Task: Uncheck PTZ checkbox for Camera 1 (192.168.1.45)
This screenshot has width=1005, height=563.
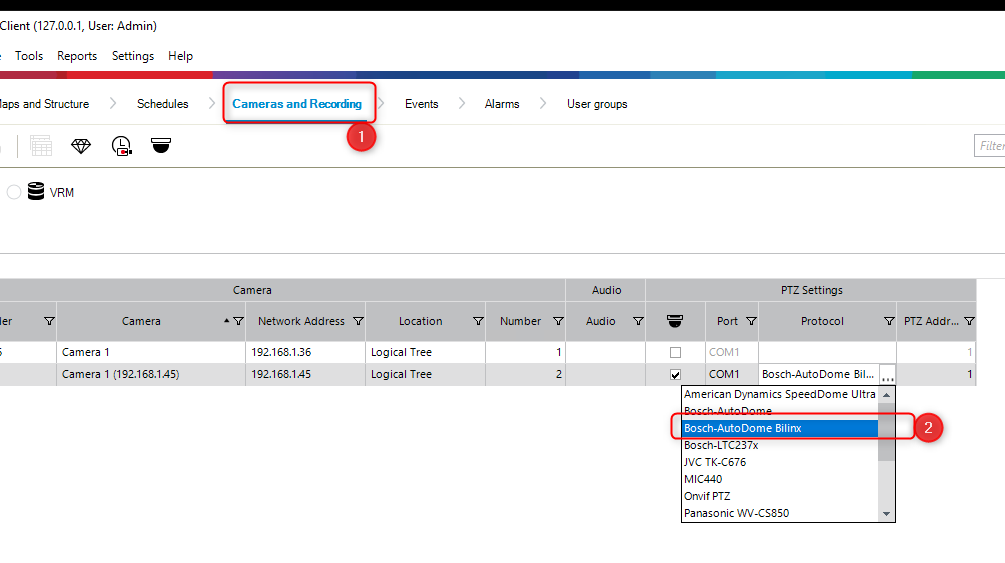Action: click(675, 375)
